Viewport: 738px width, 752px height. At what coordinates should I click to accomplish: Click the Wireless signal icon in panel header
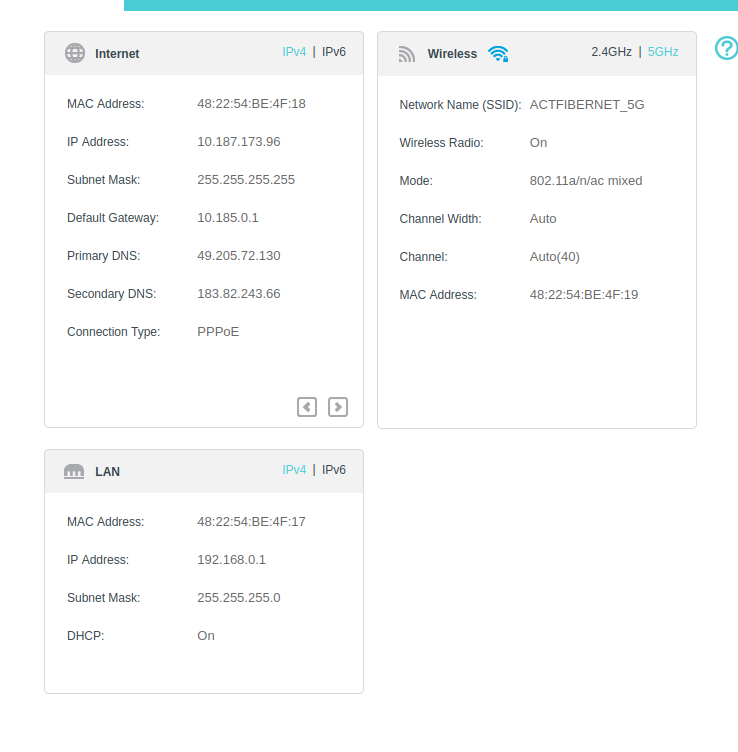tap(406, 54)
